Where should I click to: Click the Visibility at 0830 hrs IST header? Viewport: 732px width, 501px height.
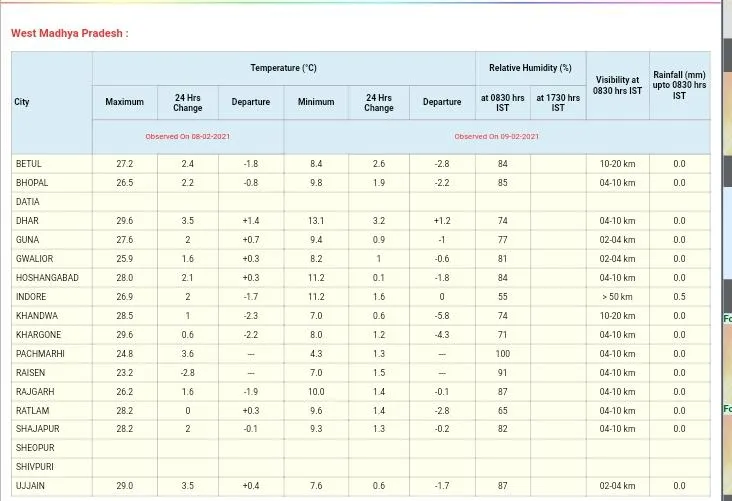(x=617, y=85)
